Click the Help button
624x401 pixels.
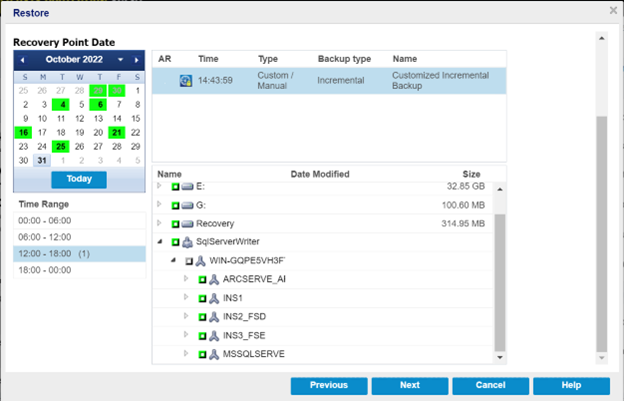(571, 385)
